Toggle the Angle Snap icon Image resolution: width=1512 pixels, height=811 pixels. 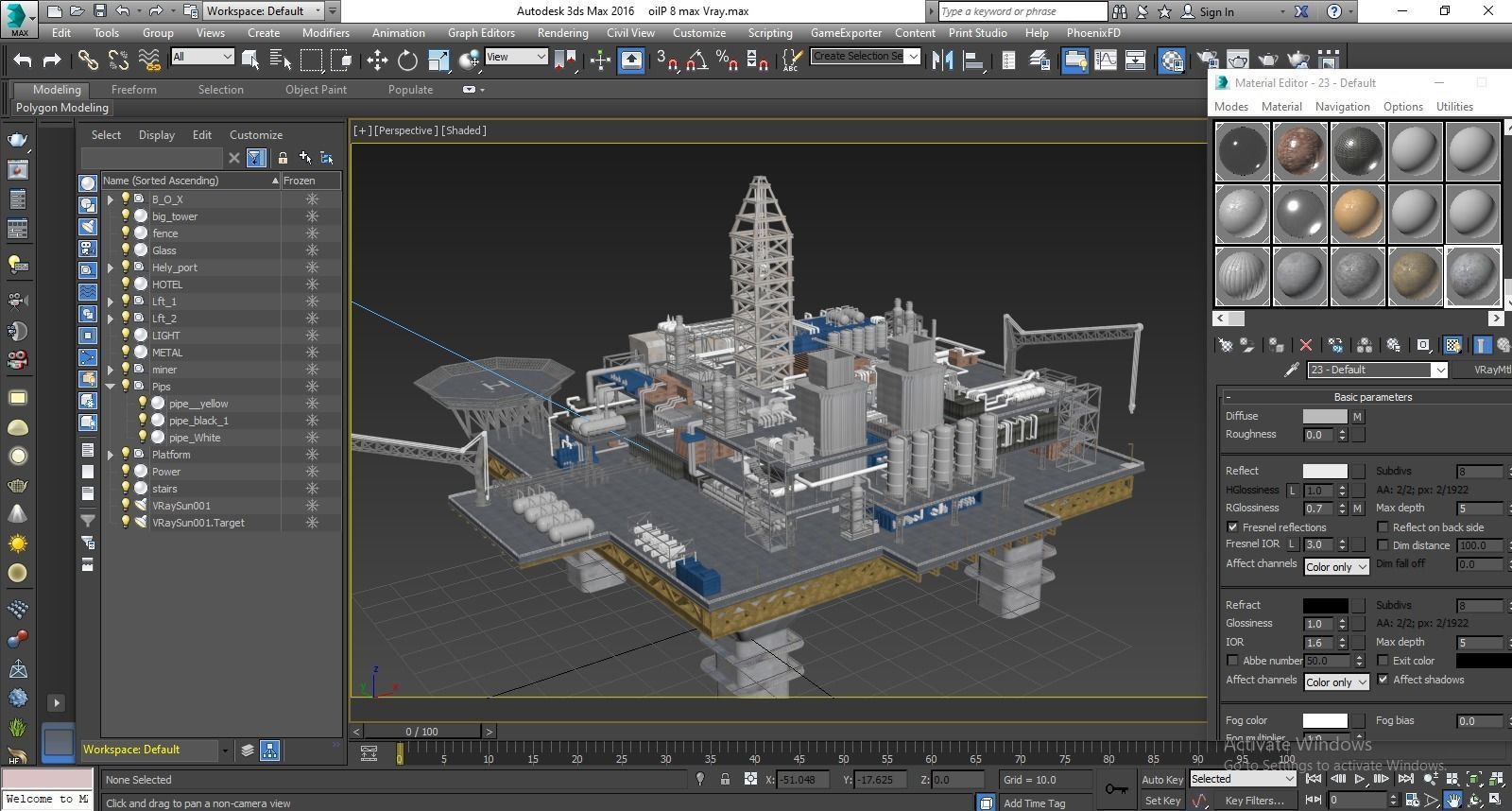tap(696, 60)
